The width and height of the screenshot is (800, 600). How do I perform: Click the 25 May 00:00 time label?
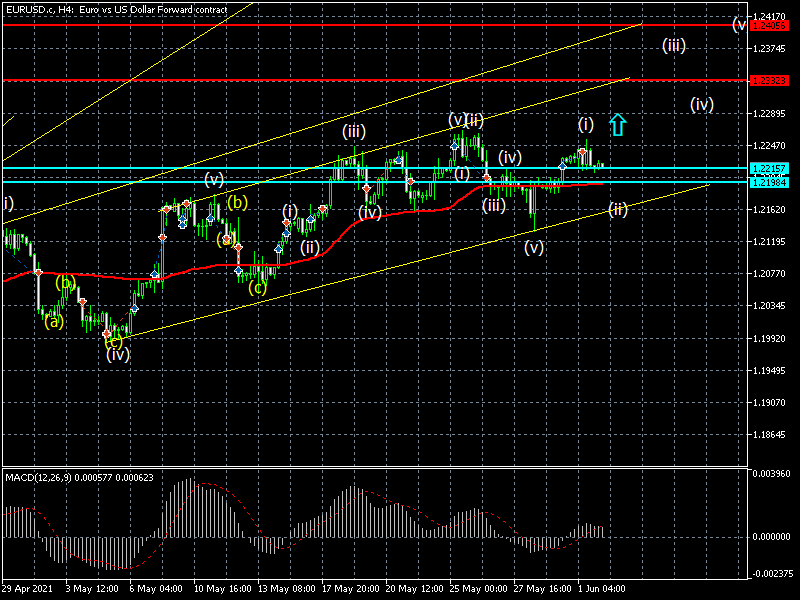click(x=479, y=588)
